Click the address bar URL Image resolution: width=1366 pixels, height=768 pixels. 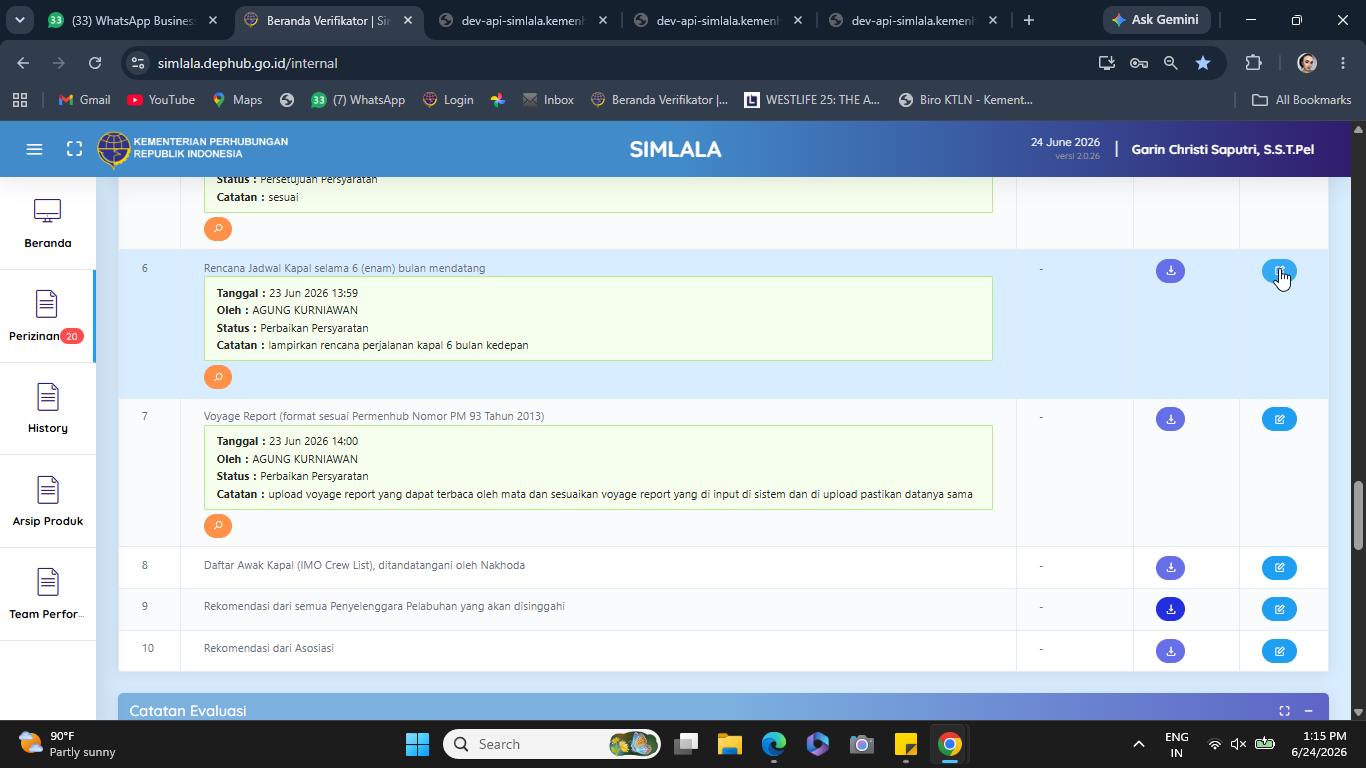247,63
